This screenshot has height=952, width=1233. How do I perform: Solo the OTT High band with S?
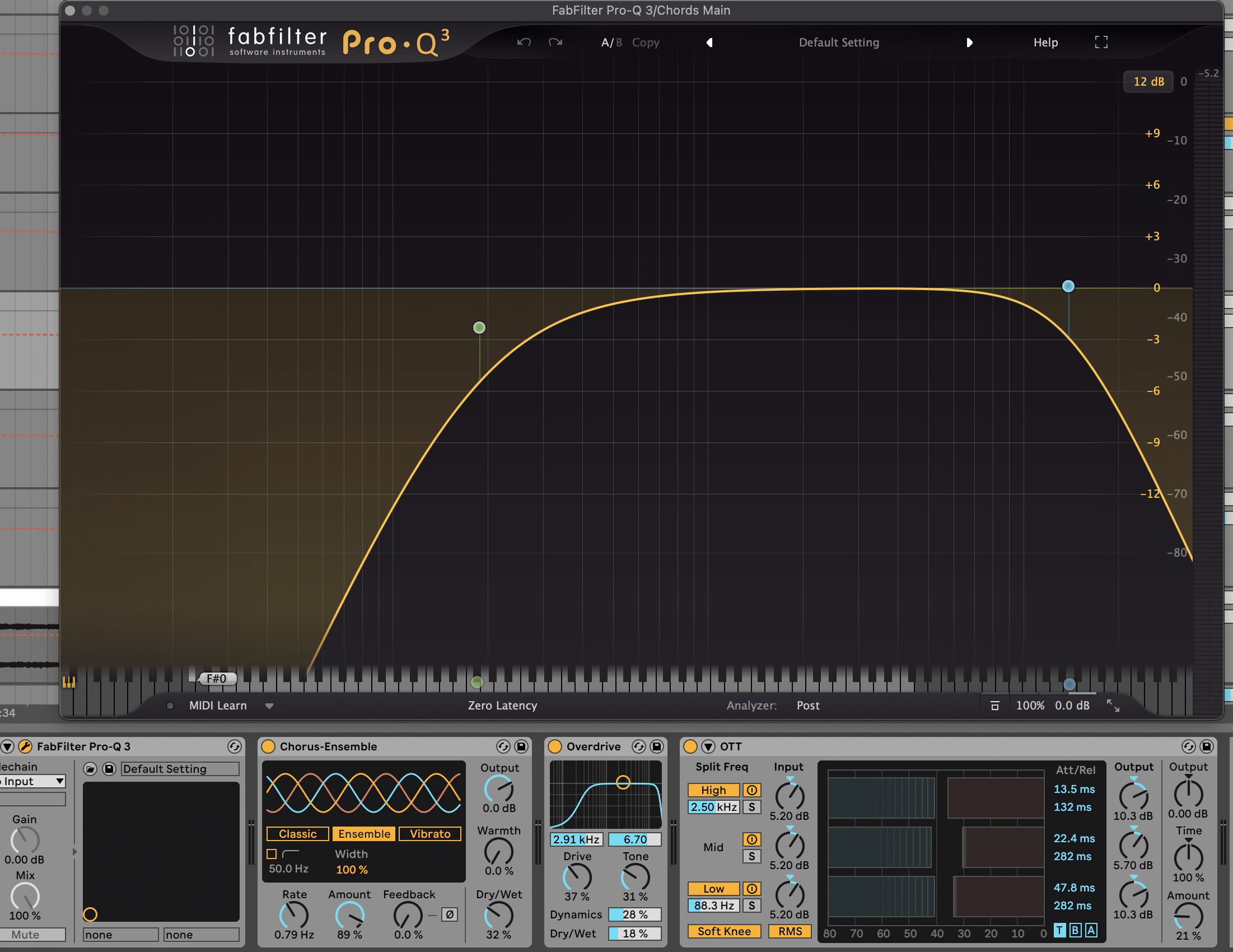(751, 807)
